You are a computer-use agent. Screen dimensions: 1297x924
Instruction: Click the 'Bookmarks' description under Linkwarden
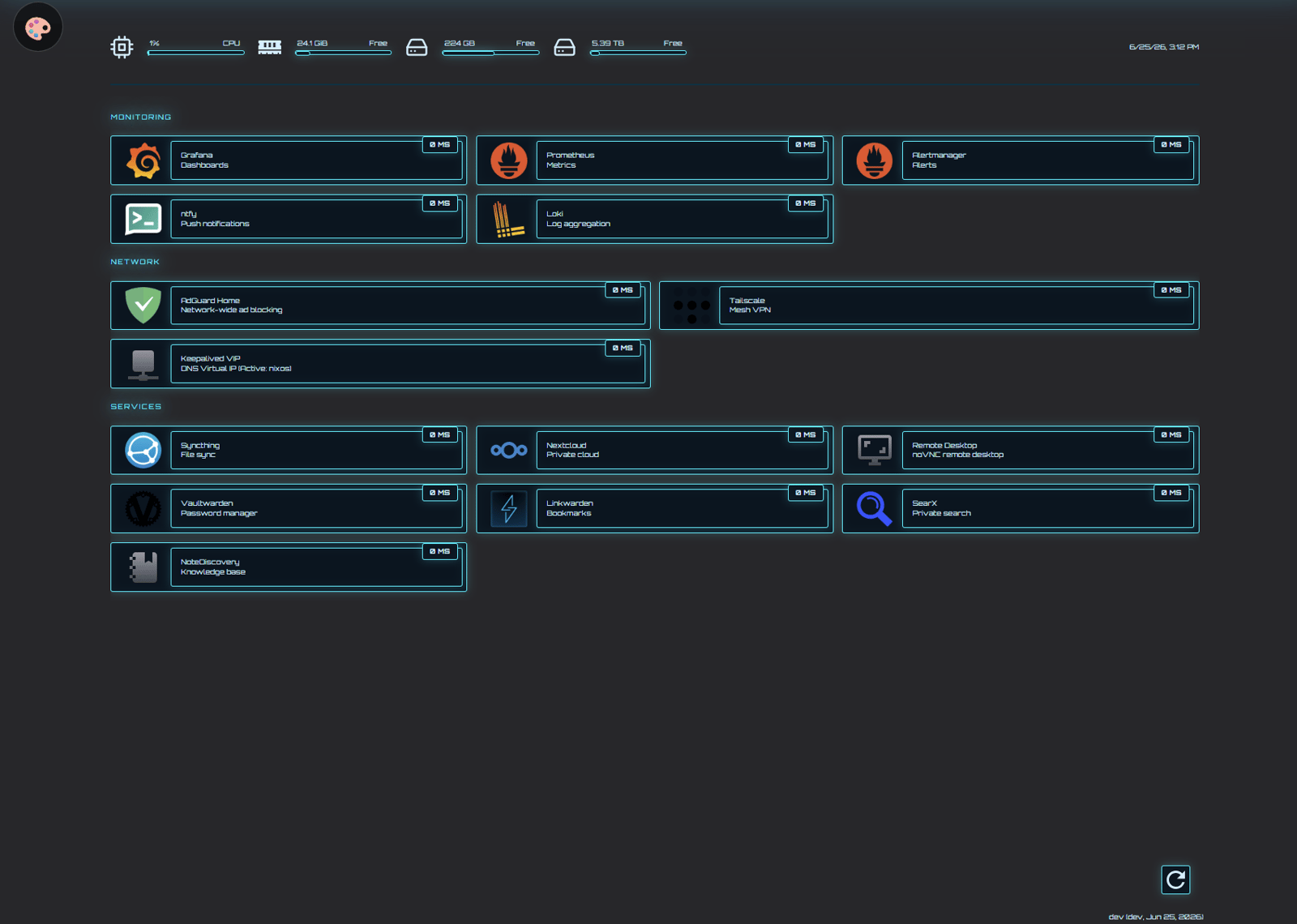click(x=569, y=513)
